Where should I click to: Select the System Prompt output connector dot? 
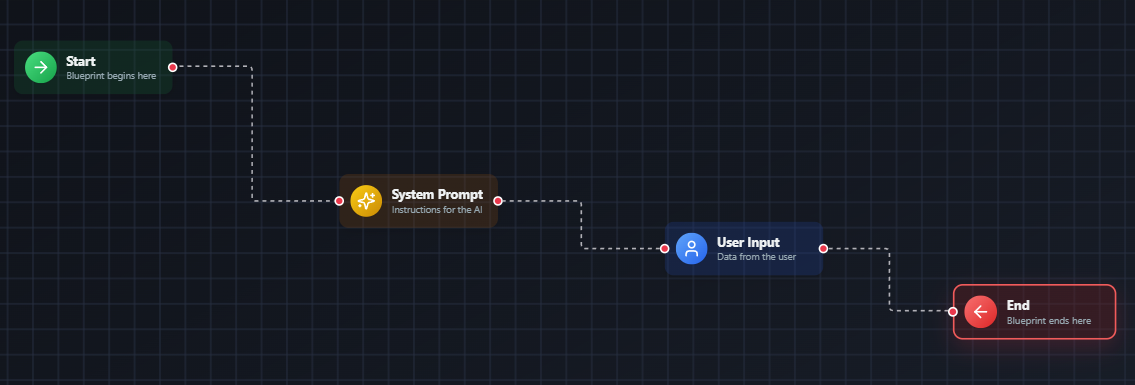coord(497,201)
